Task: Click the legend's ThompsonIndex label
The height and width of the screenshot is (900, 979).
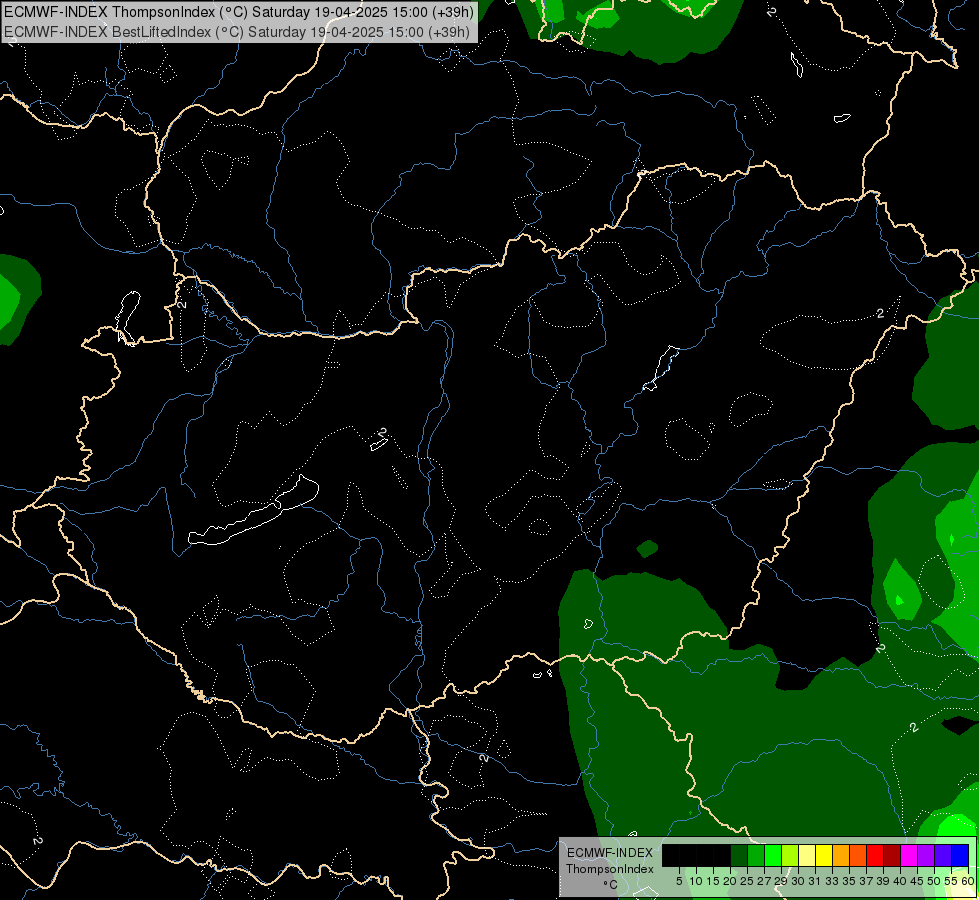Action: 610,869
